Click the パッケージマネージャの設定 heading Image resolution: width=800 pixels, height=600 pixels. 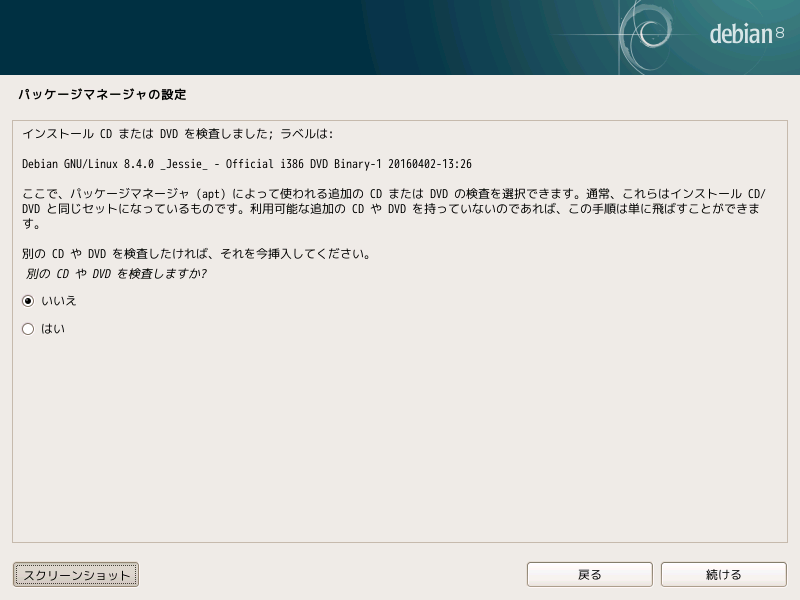pos(102,95)
